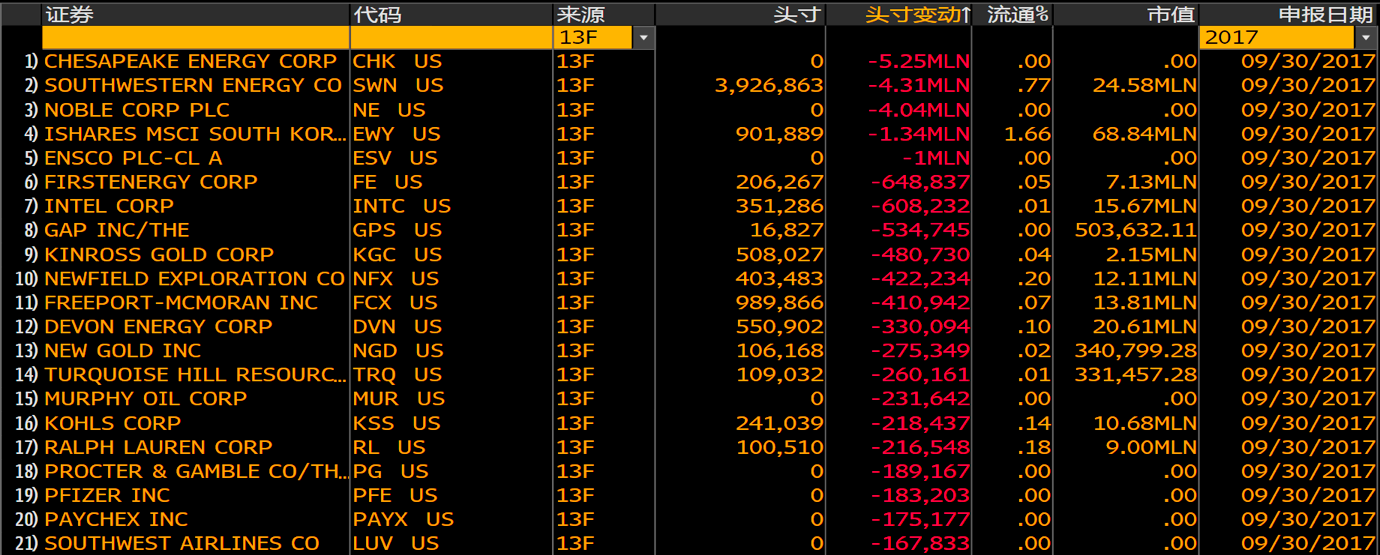This screenshot has height=555, width=1380.
Task: Select RALPH LAUREN CORP security
Action: 158,447
